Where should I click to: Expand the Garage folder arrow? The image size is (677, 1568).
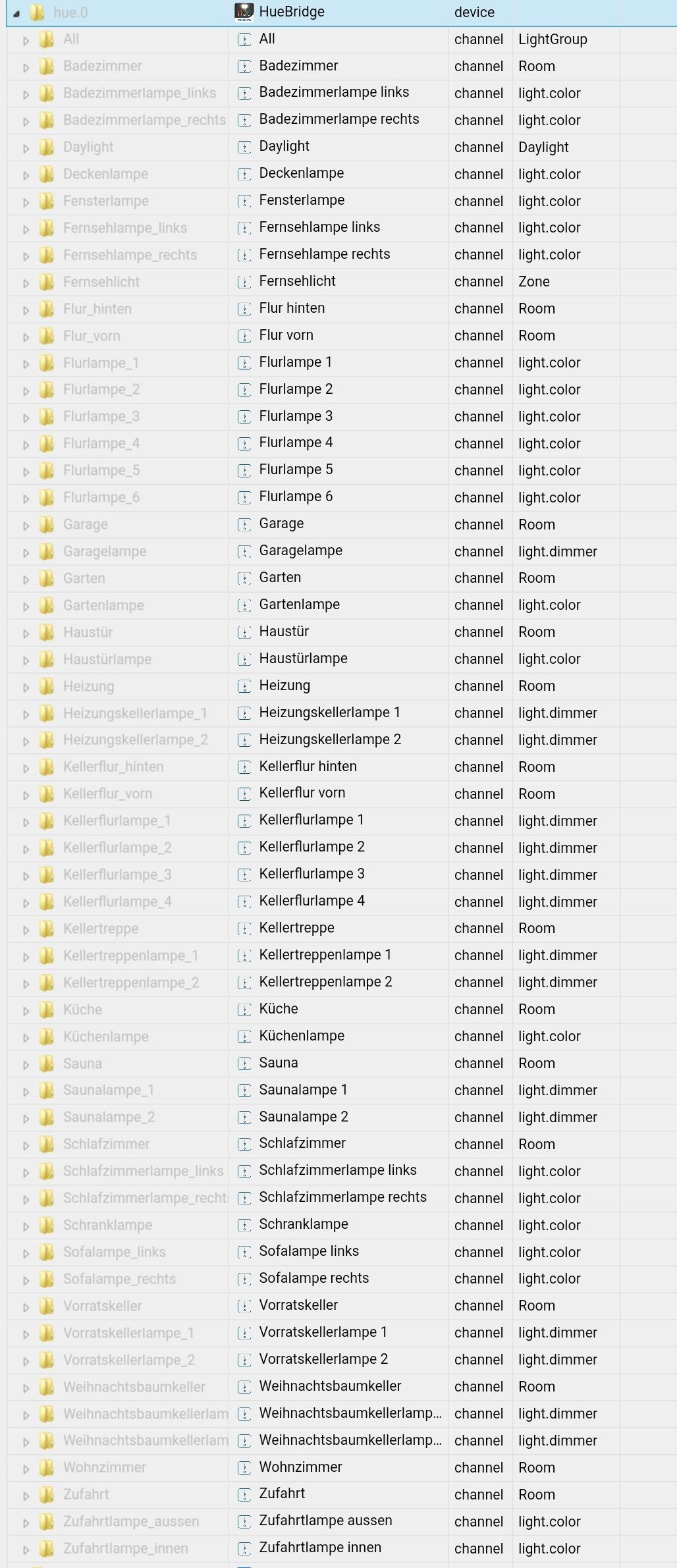[26, 526]
